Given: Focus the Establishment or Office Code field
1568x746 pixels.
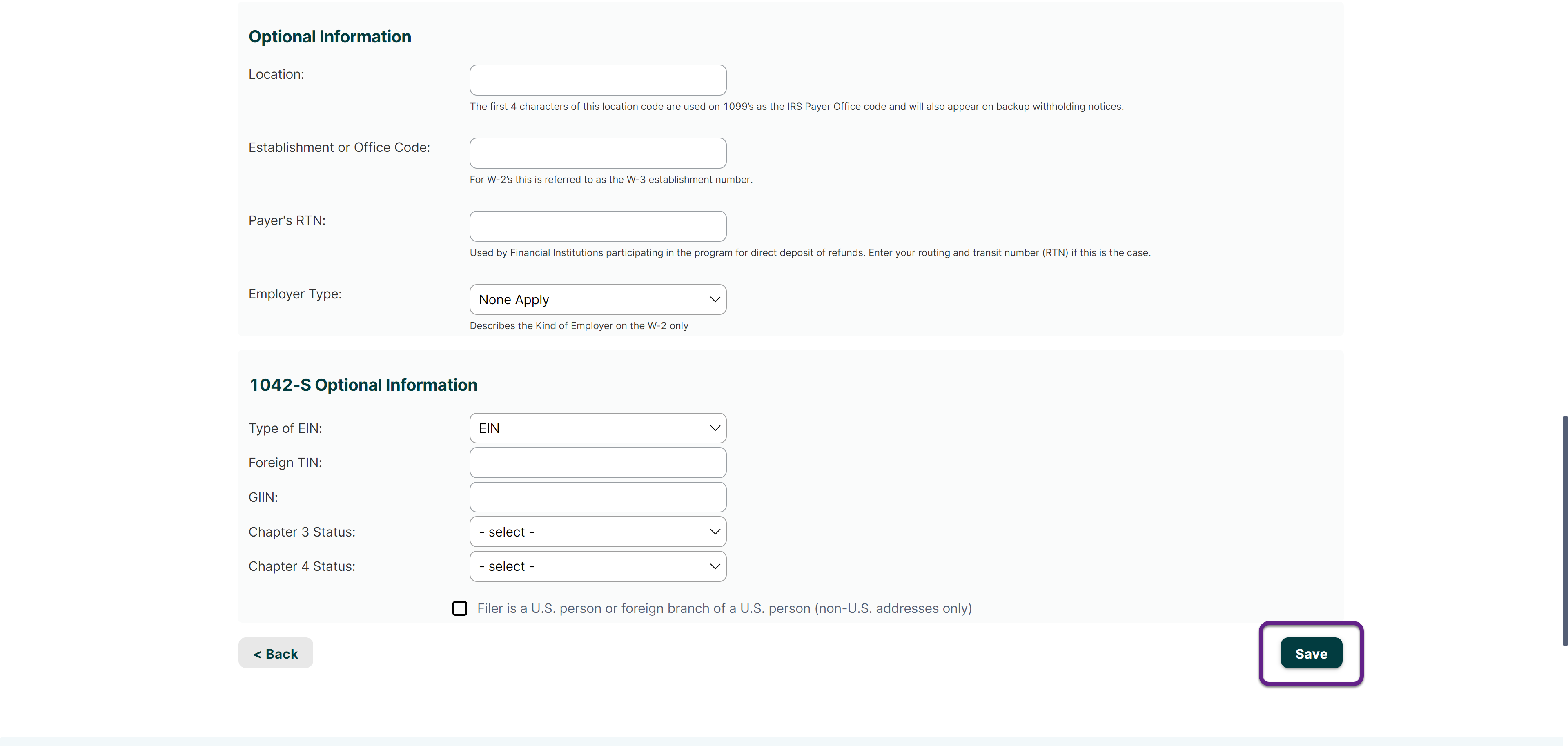Looking at the screenshot, I should [597, 154].
